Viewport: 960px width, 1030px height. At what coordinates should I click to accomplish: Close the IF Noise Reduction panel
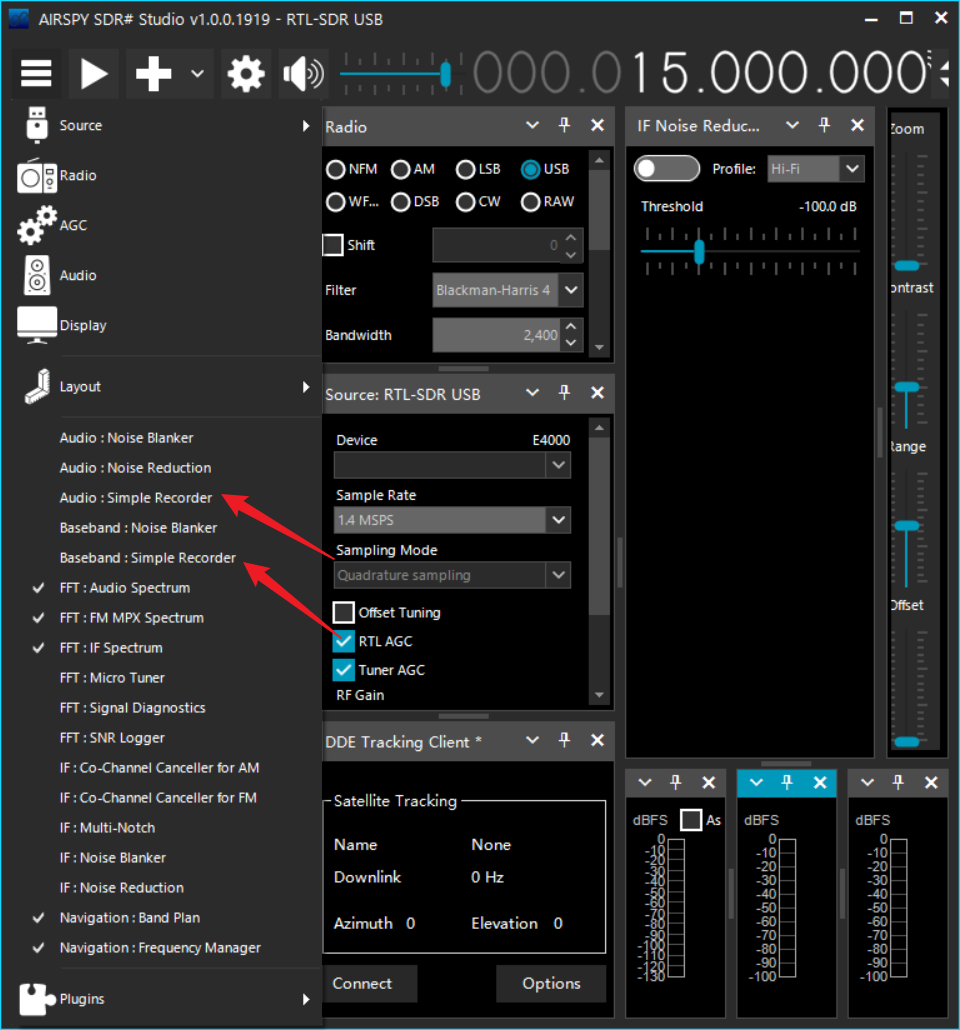[857, 125]
